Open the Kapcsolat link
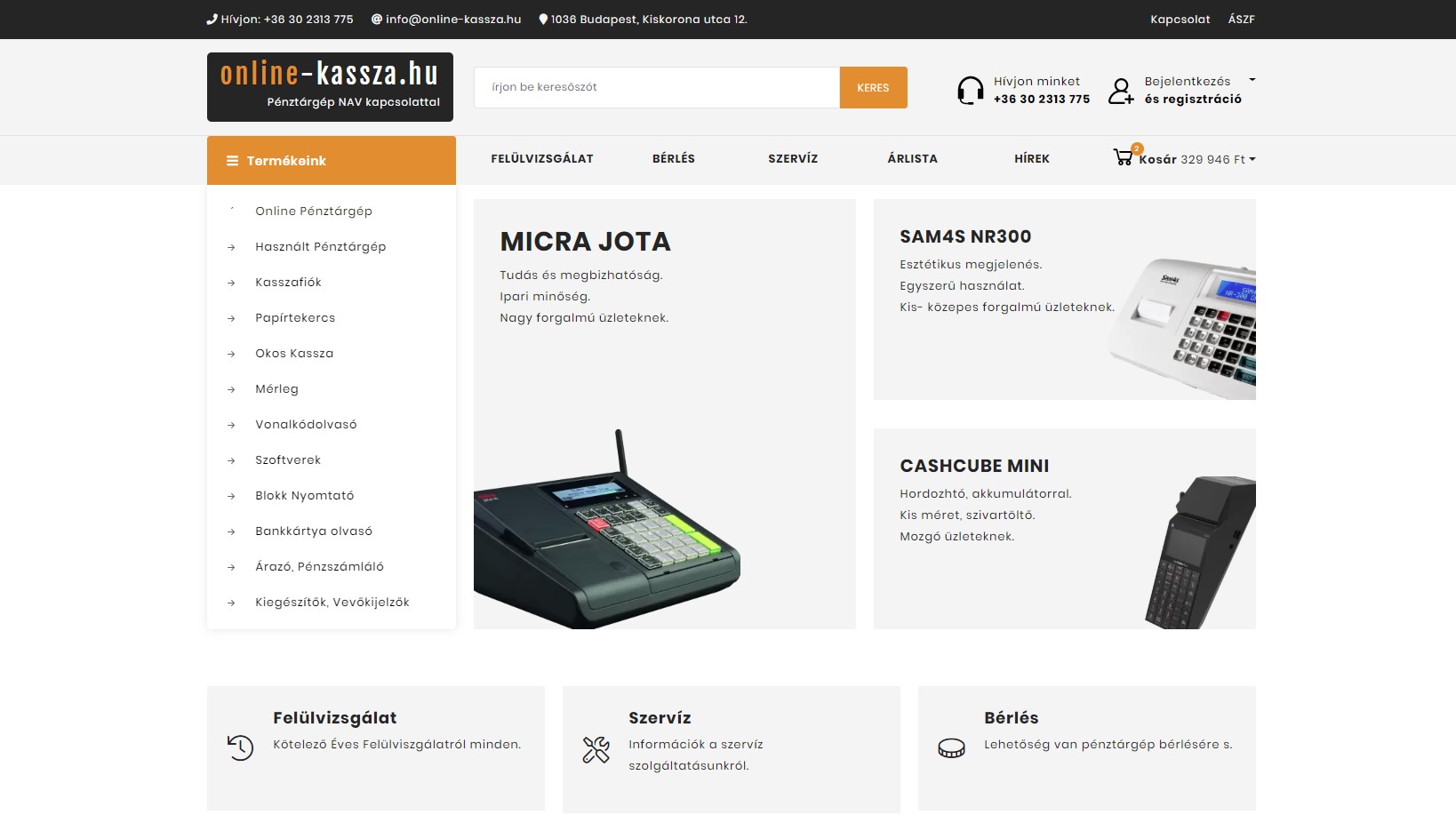This screenshot has height=831, width=1456. click(x=1180, y=19)
